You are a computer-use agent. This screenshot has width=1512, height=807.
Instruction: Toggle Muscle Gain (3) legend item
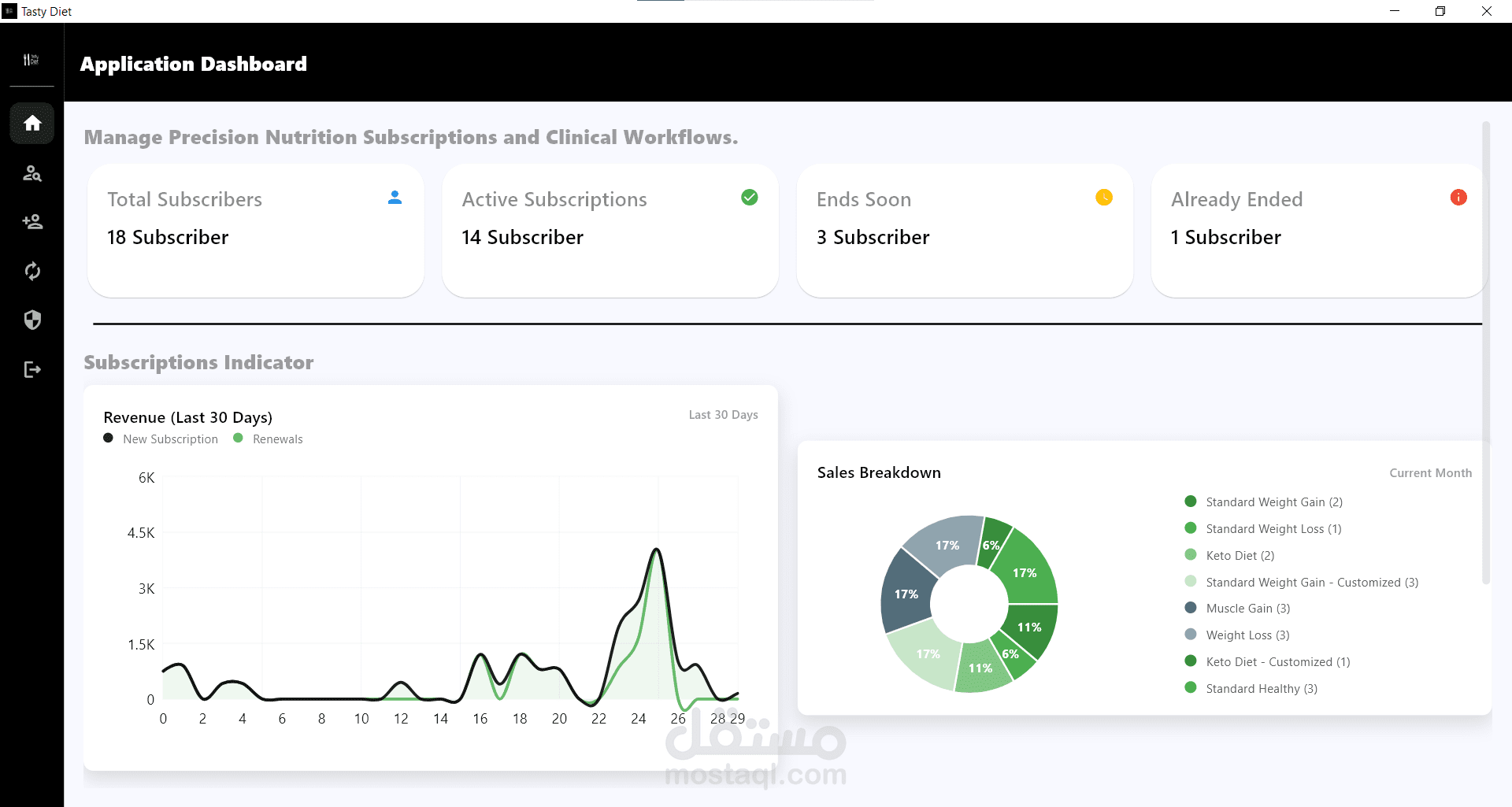pyautogui.click(x=1237, y=609)
